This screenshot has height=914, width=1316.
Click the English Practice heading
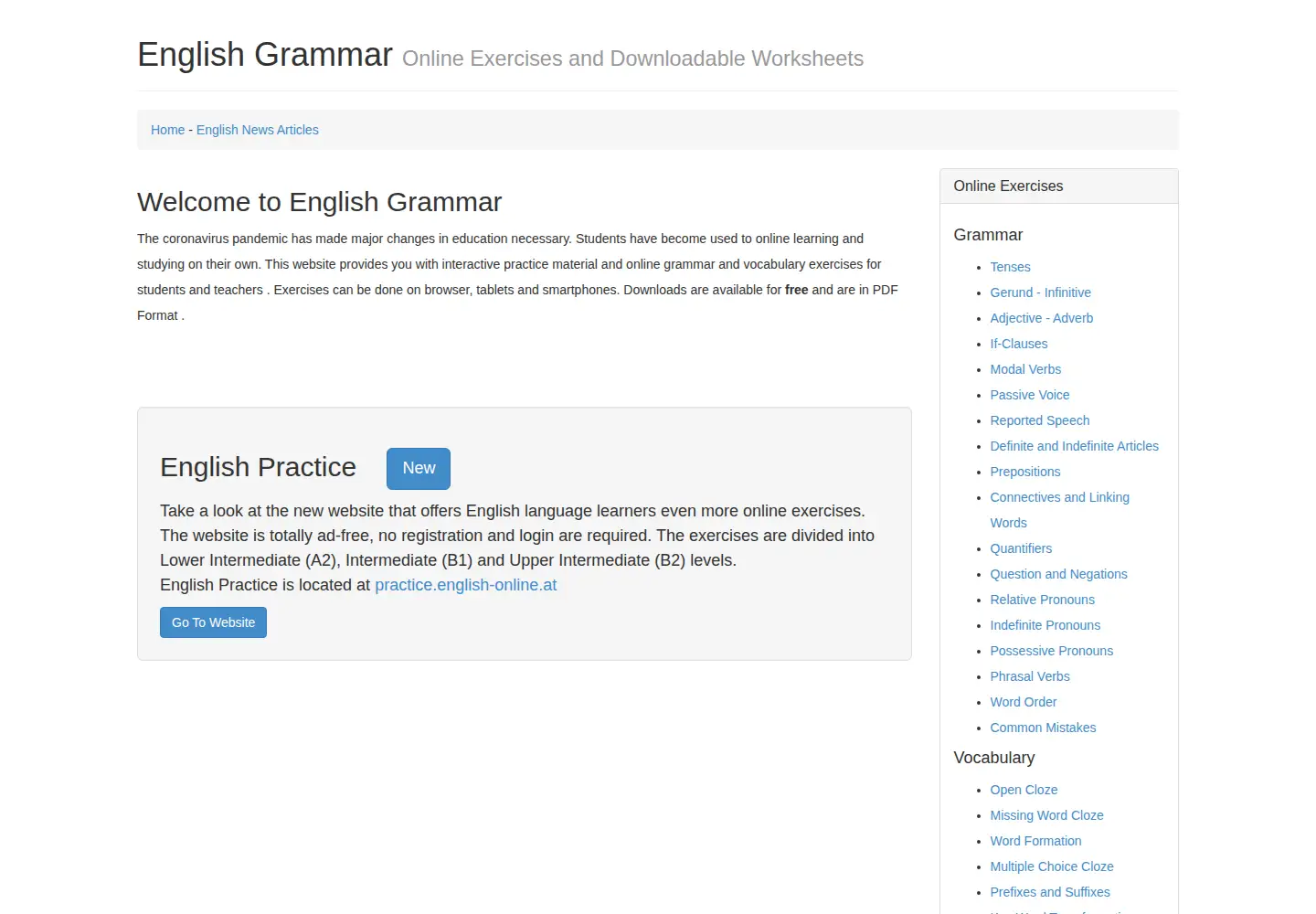click(258, 467)
